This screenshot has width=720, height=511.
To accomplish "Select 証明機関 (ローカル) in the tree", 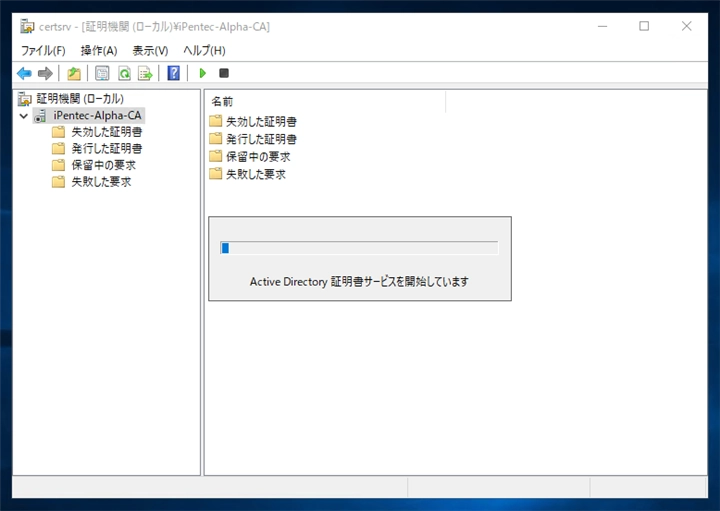I will pos(80,99).
